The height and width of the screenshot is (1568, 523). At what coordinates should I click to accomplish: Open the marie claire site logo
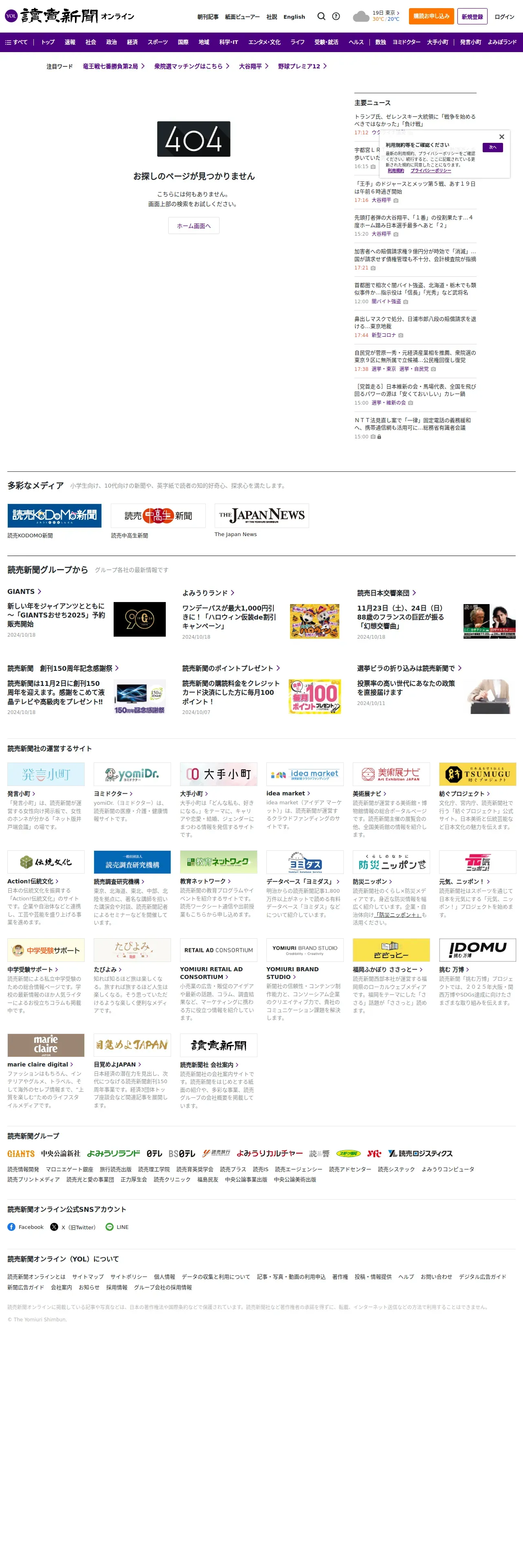pyautogui.click(x=46, y=1045)
